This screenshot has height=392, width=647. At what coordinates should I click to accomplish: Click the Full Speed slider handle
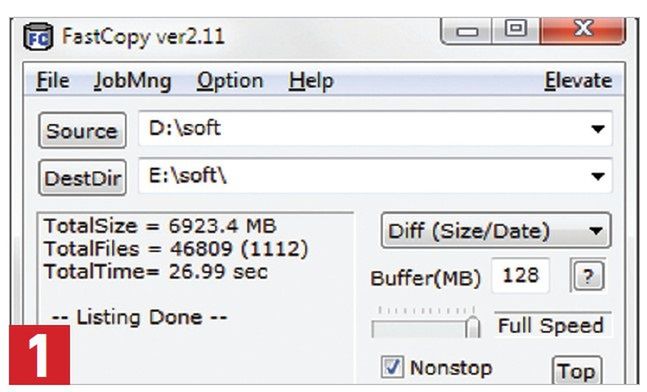coord(473,327)
